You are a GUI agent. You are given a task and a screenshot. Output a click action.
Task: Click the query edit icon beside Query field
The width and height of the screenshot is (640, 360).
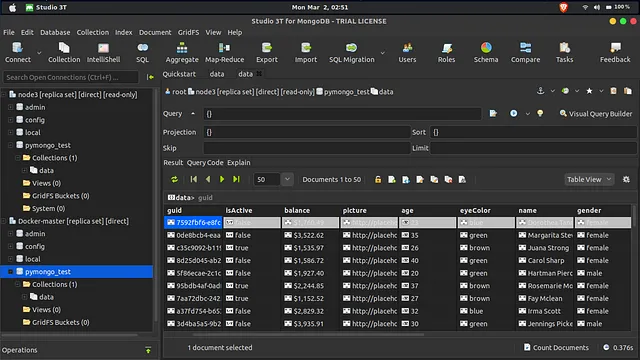tap(493, 113)
